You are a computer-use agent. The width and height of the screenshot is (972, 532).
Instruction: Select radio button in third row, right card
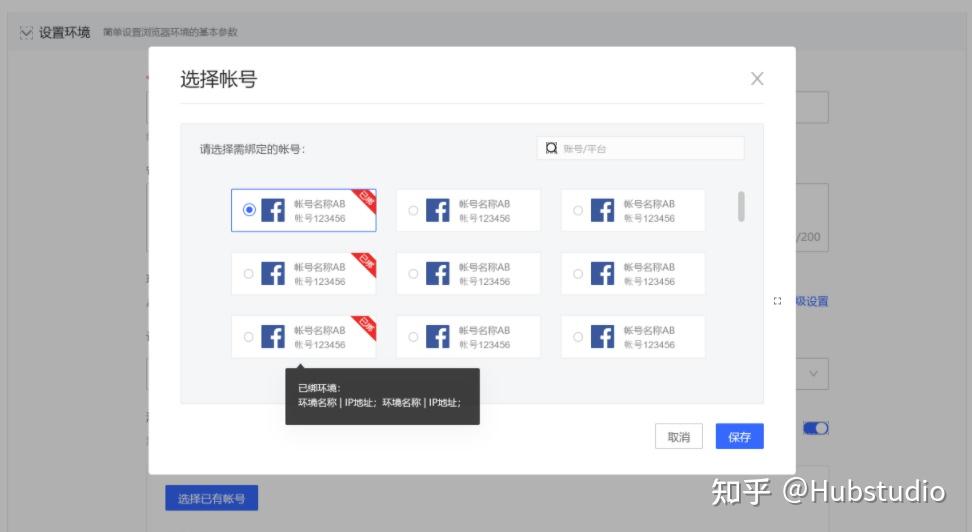(x=578, y=337)
